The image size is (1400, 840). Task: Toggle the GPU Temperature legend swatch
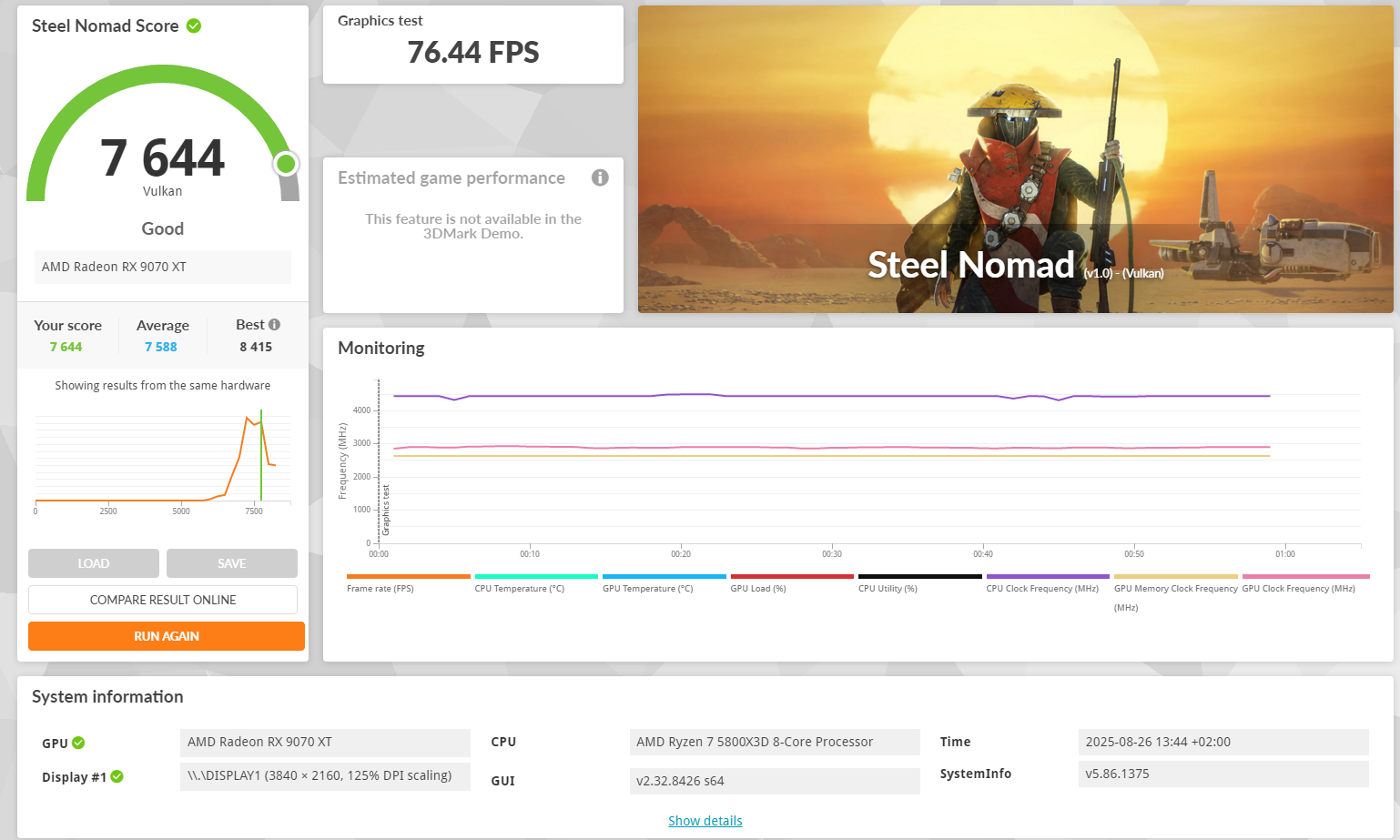tap(664, 576)
